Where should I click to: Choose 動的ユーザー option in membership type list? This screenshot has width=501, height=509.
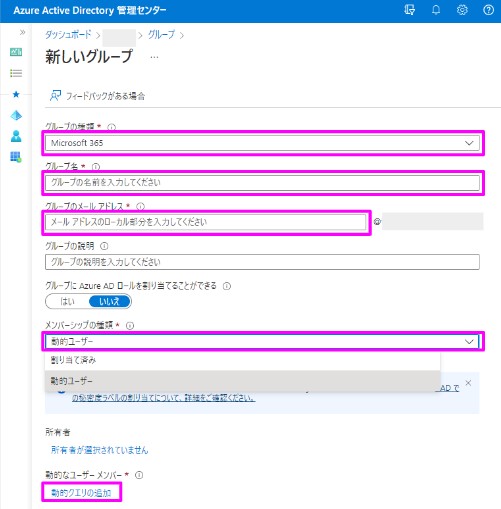(243, 381)
